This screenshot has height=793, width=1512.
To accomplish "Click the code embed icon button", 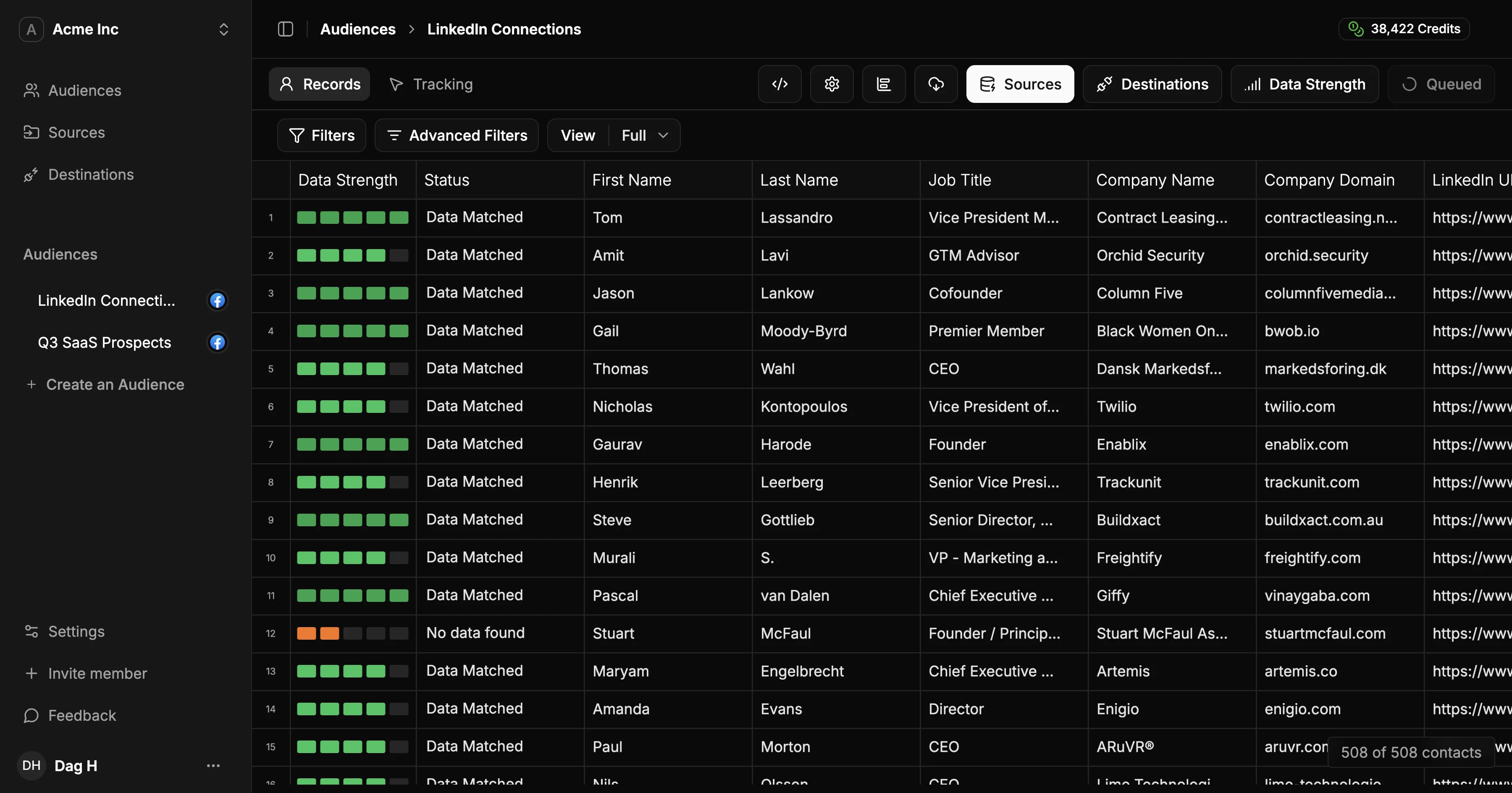I will (x=780, y=84).
